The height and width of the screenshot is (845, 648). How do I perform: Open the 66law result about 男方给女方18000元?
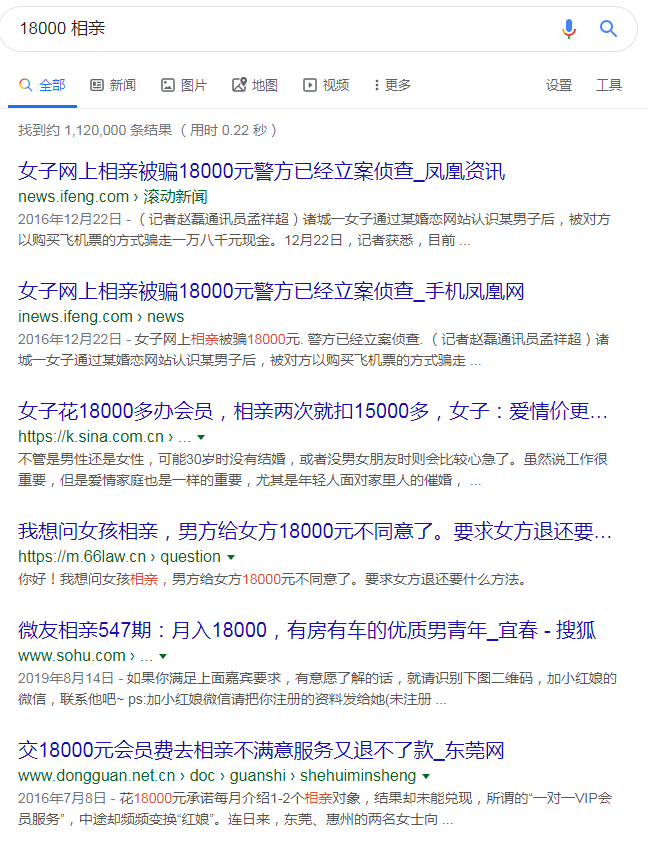(315, 531)
